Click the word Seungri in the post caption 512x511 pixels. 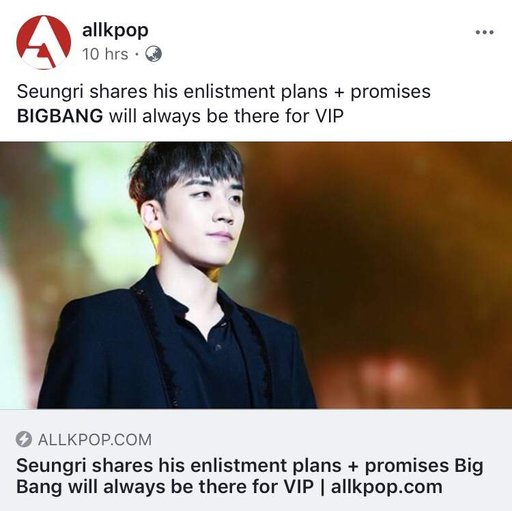tap(50, 92)
